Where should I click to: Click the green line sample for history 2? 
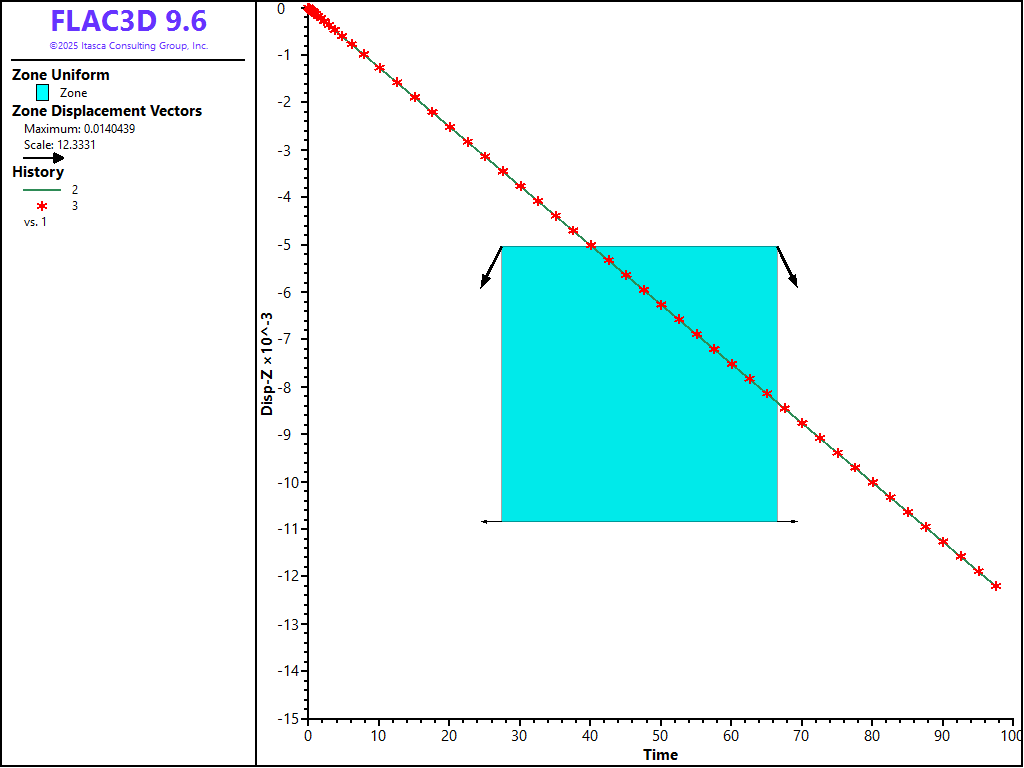click(x=42, y=189)
